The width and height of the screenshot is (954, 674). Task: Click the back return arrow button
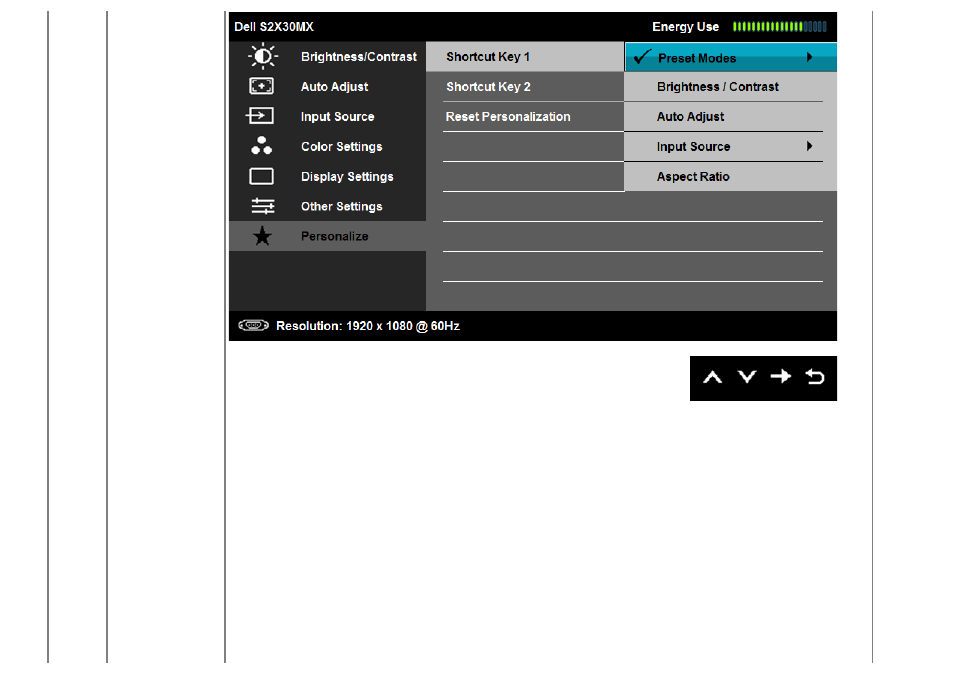coord(815,377)
